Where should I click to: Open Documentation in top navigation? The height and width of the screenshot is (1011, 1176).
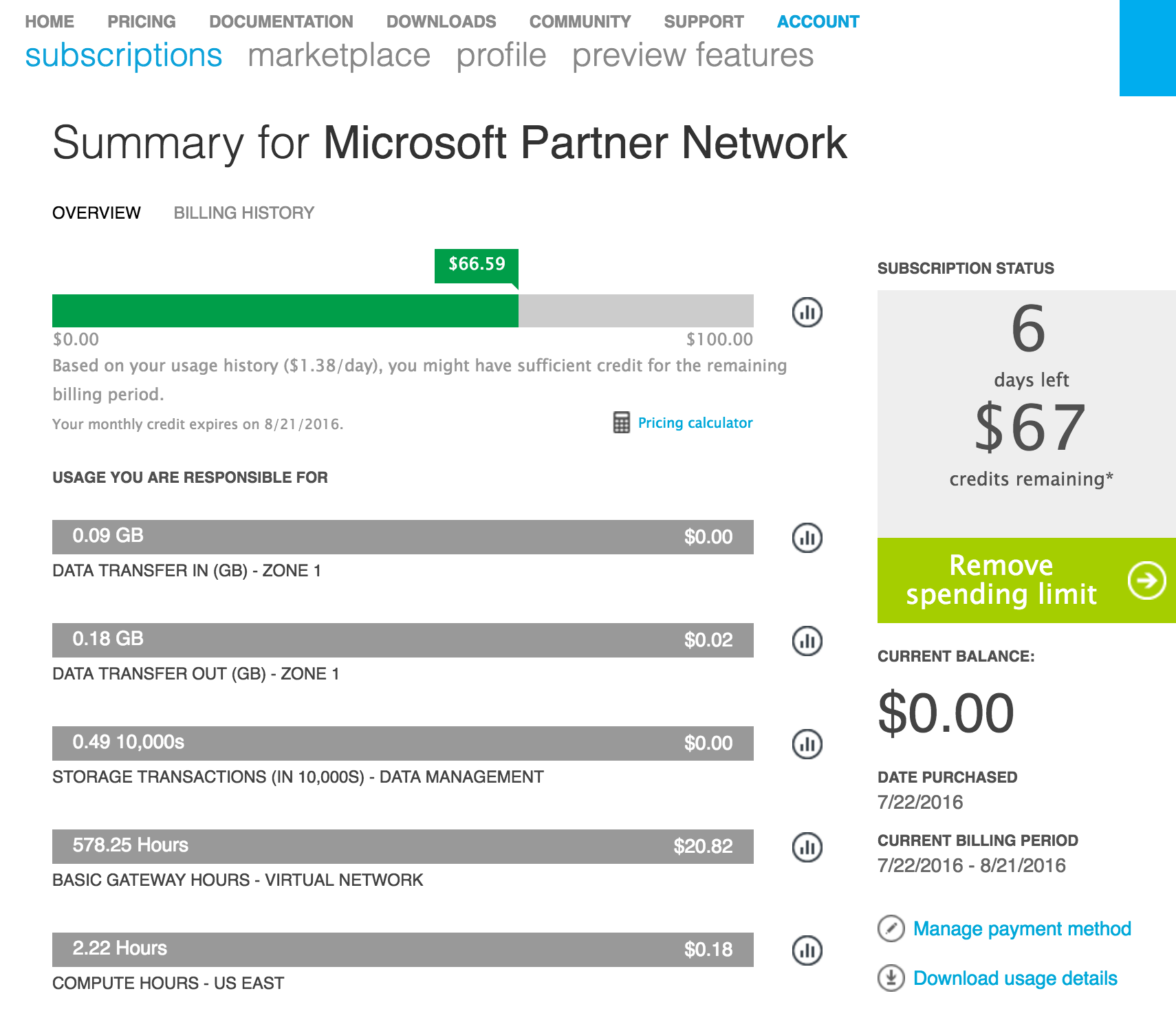[281, 22]
